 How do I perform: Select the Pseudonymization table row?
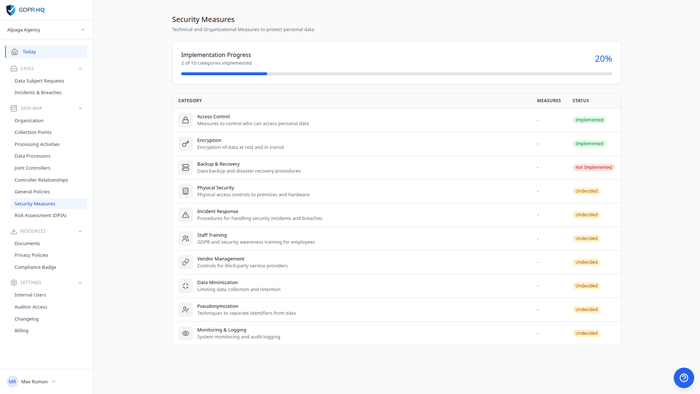pos(396,310)
